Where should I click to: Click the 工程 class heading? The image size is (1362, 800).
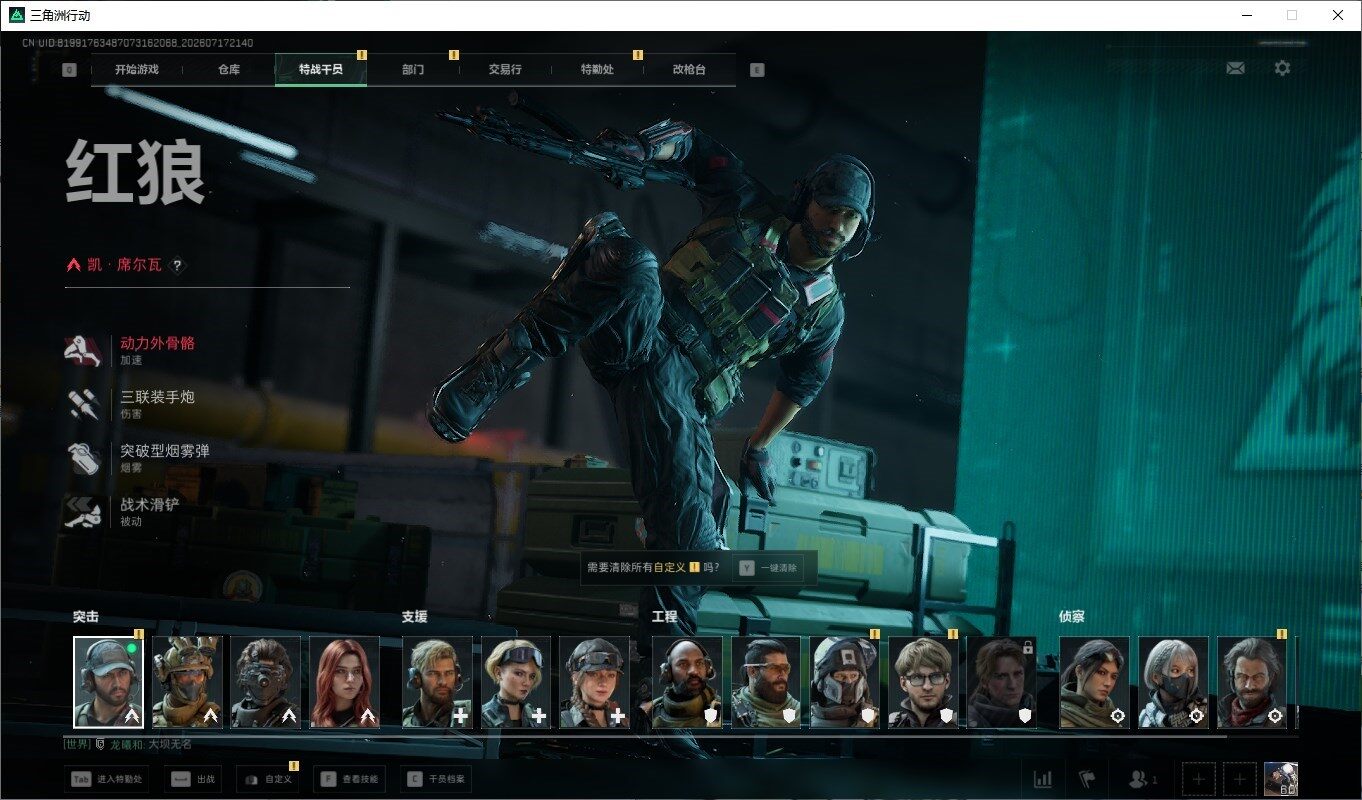tap(665, 617)
